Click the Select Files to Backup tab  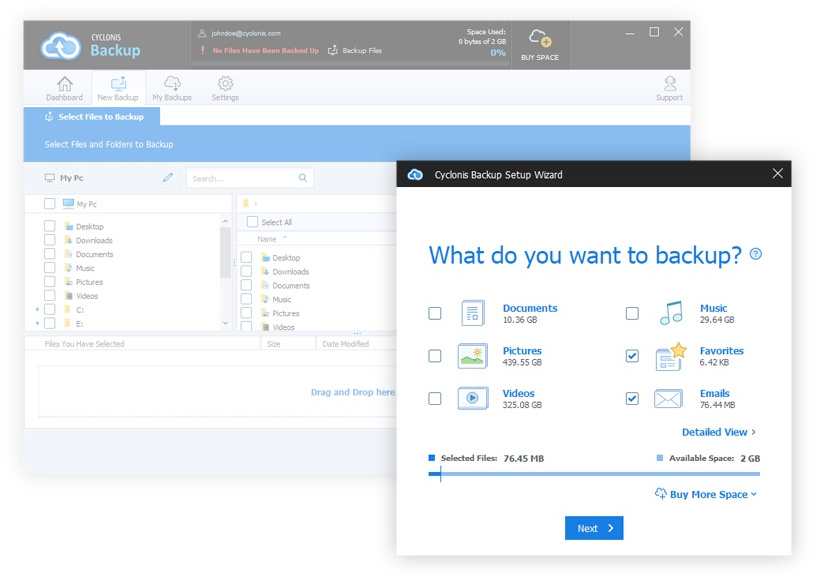pos(95,117)
